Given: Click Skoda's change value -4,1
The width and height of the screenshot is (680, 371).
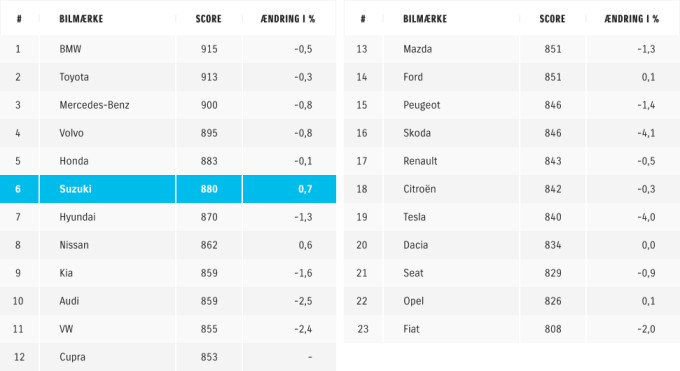Looking at the screenshot, I should click(x=646, y=133).
